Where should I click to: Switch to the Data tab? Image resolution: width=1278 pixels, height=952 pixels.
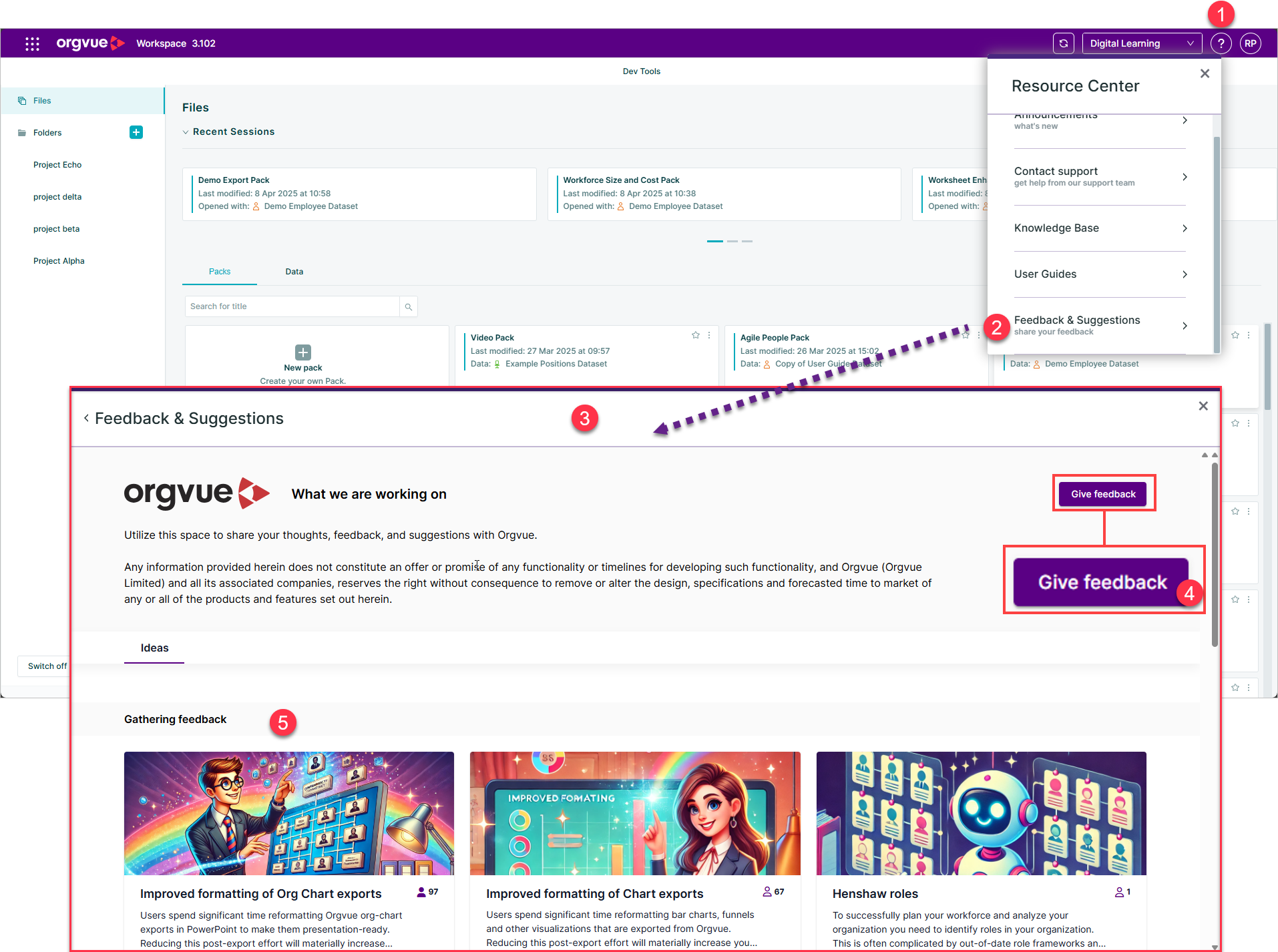pos(294,272)
